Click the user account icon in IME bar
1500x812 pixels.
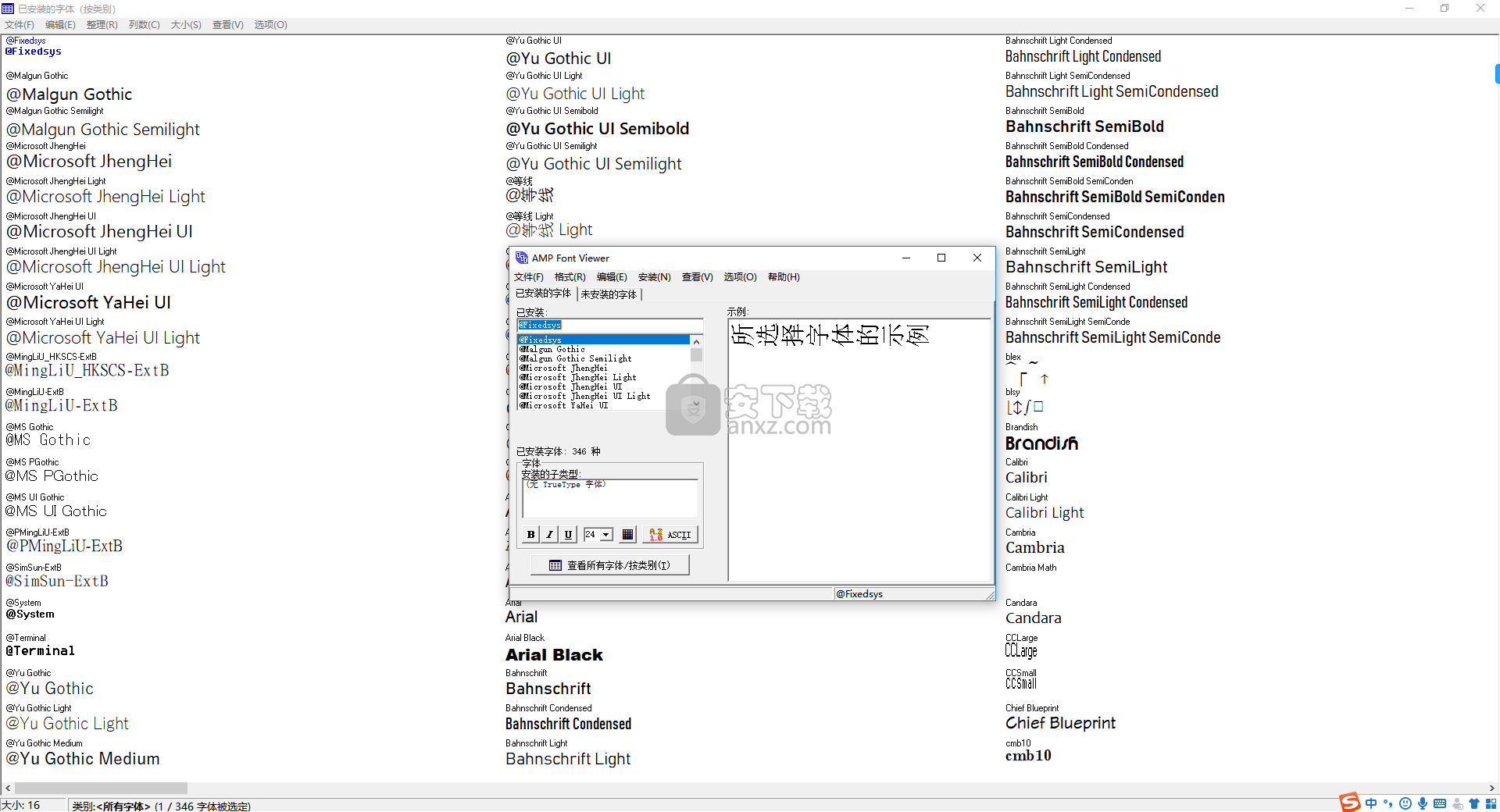tap(1457, 803)
